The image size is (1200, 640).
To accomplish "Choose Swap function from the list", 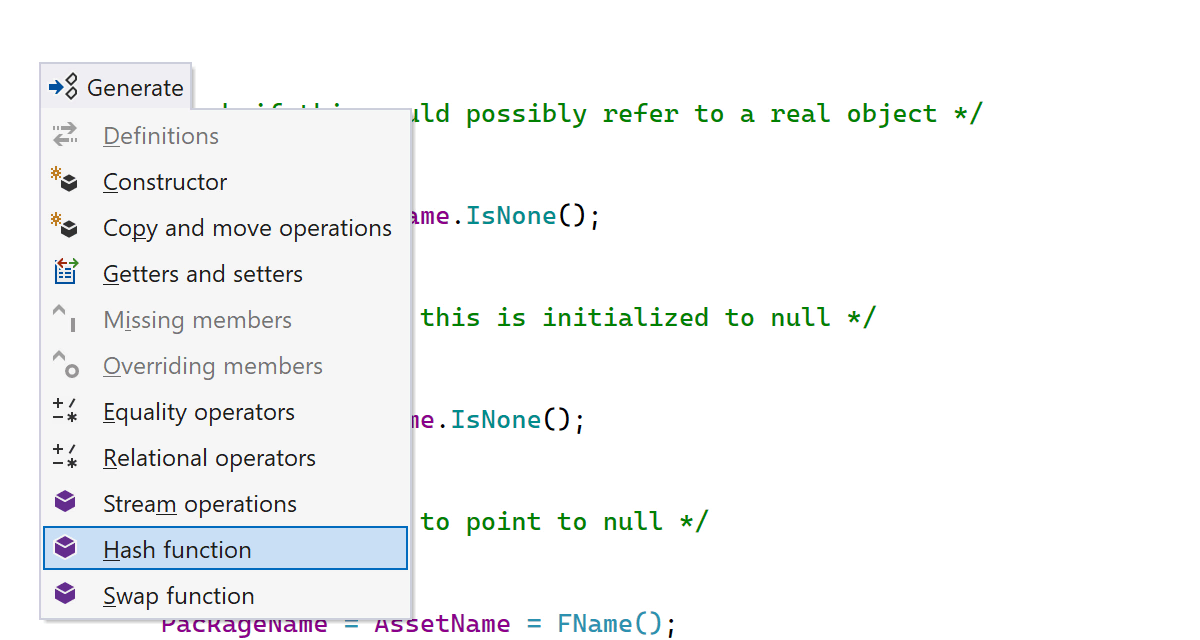I will (x=179, y=596).
